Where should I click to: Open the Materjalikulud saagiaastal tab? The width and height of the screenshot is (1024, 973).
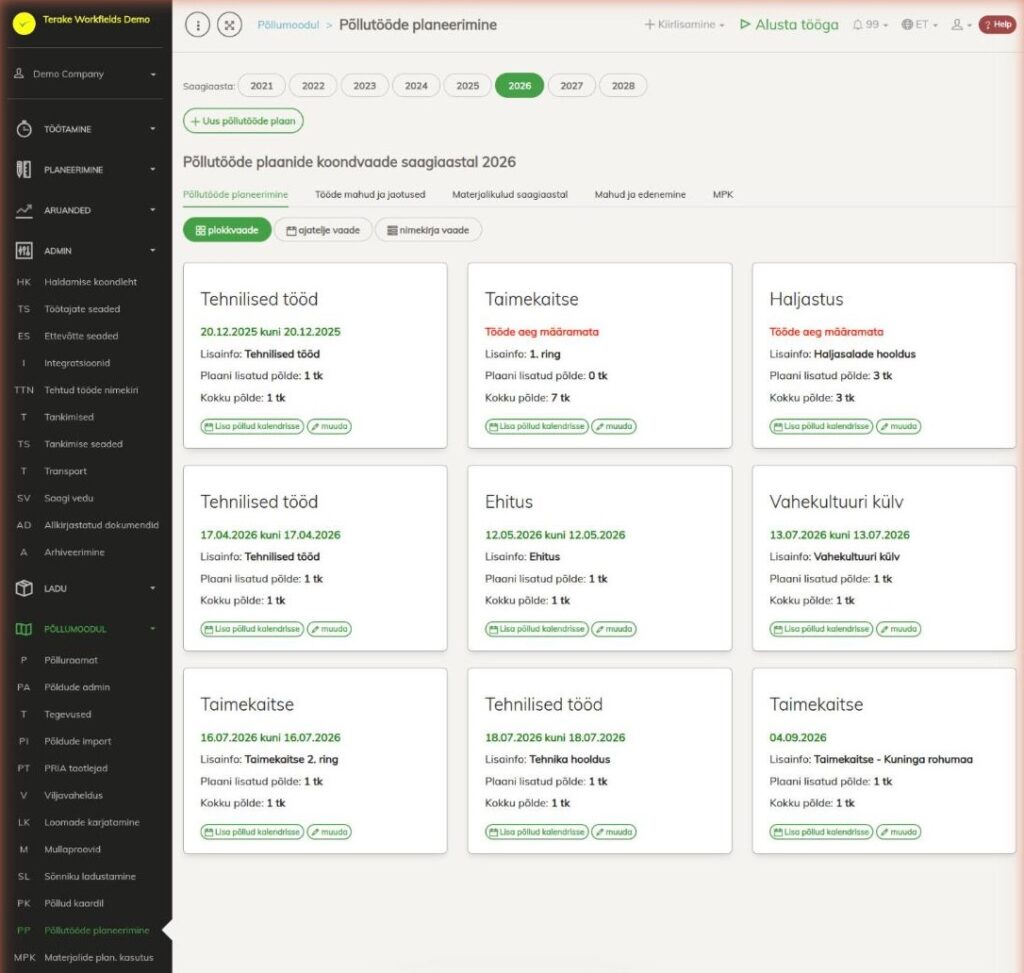(x=510, y=195)
